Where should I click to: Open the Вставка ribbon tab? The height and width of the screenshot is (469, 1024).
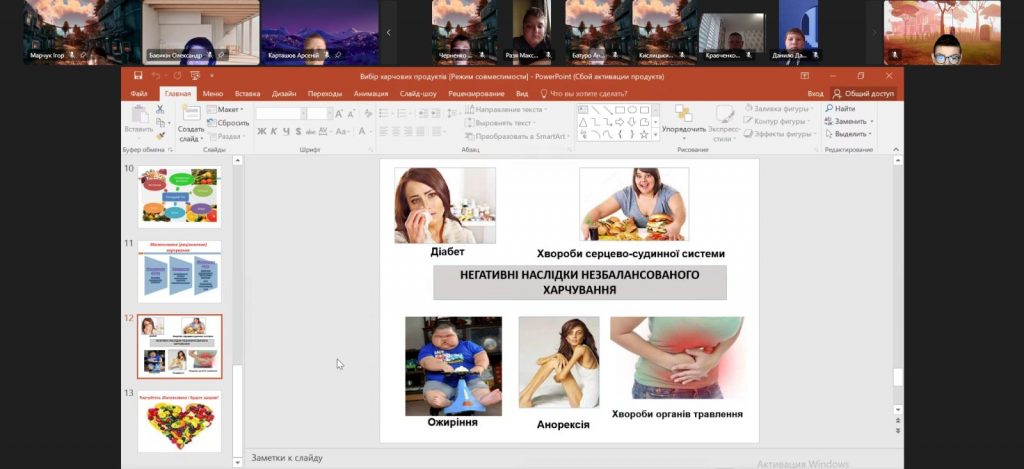click(x=247, y=93)
